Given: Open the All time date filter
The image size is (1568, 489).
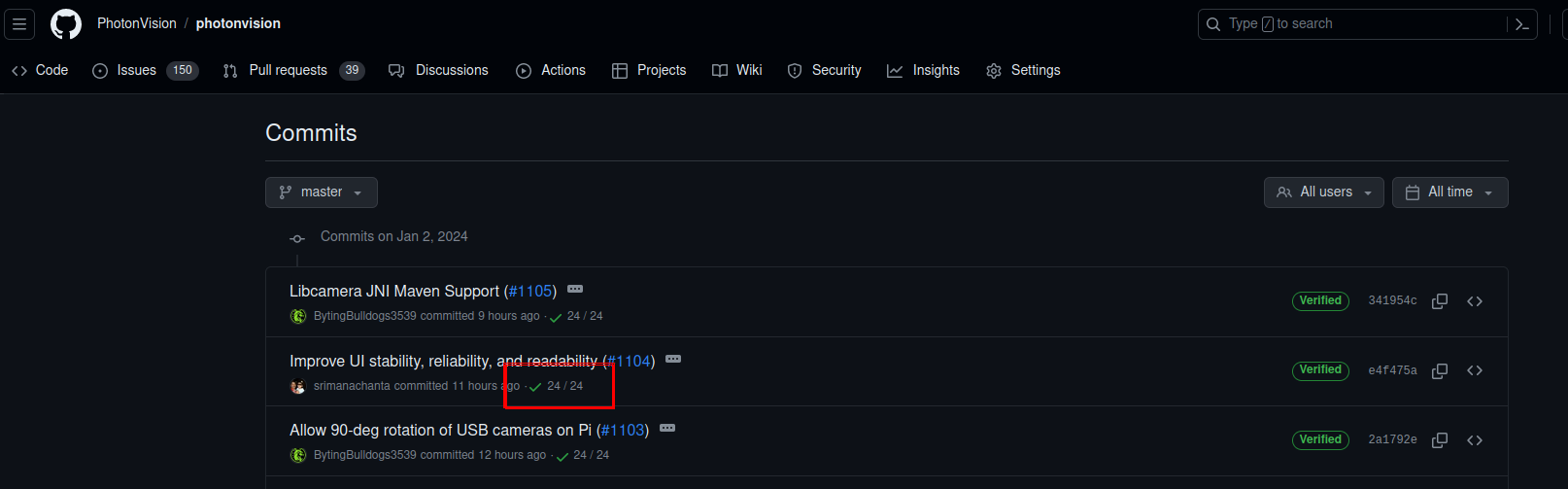Looking at the screenshot, I should pyautogui.click(x=1449, y=192).
